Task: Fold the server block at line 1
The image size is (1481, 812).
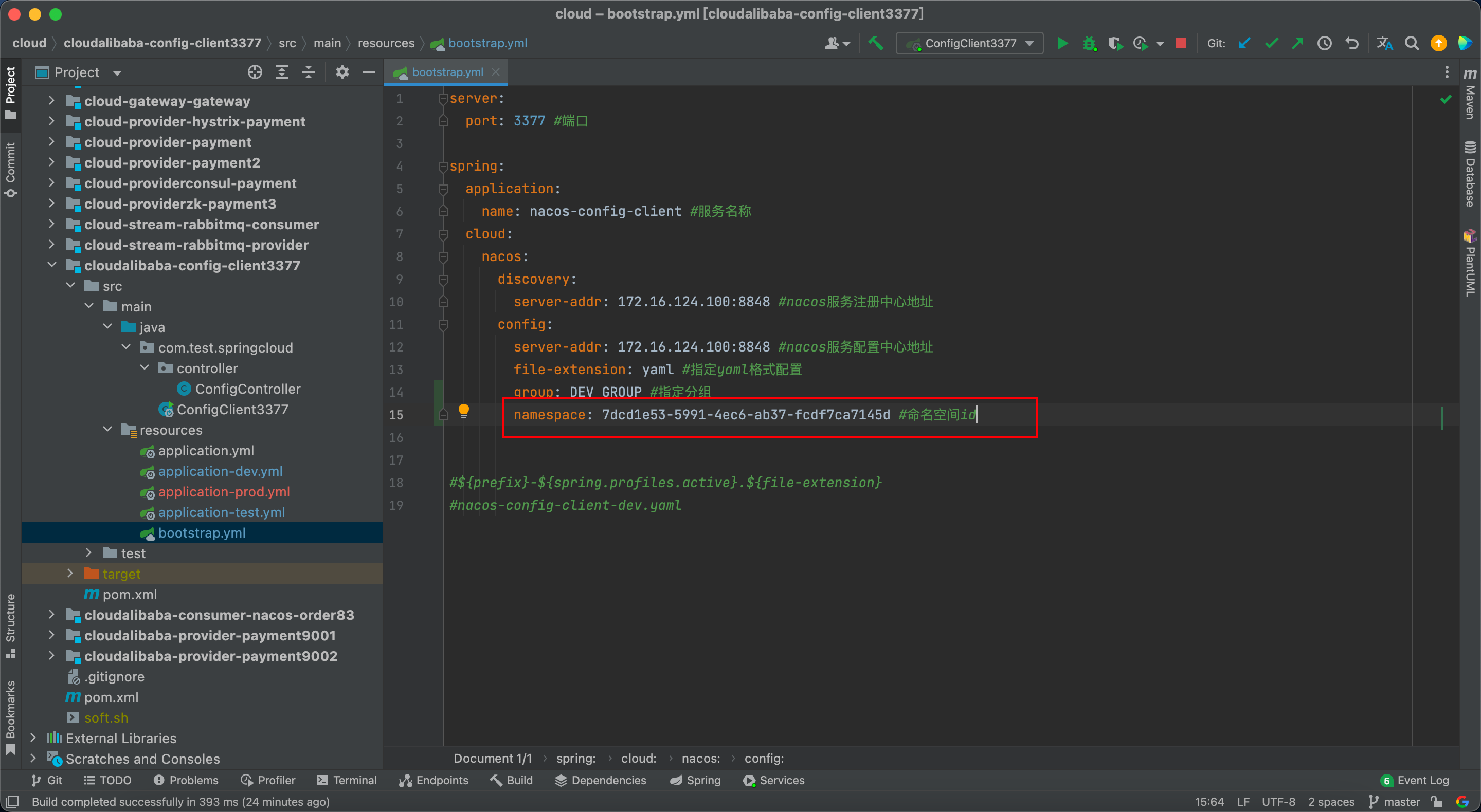Action: (x=443, y=99)
